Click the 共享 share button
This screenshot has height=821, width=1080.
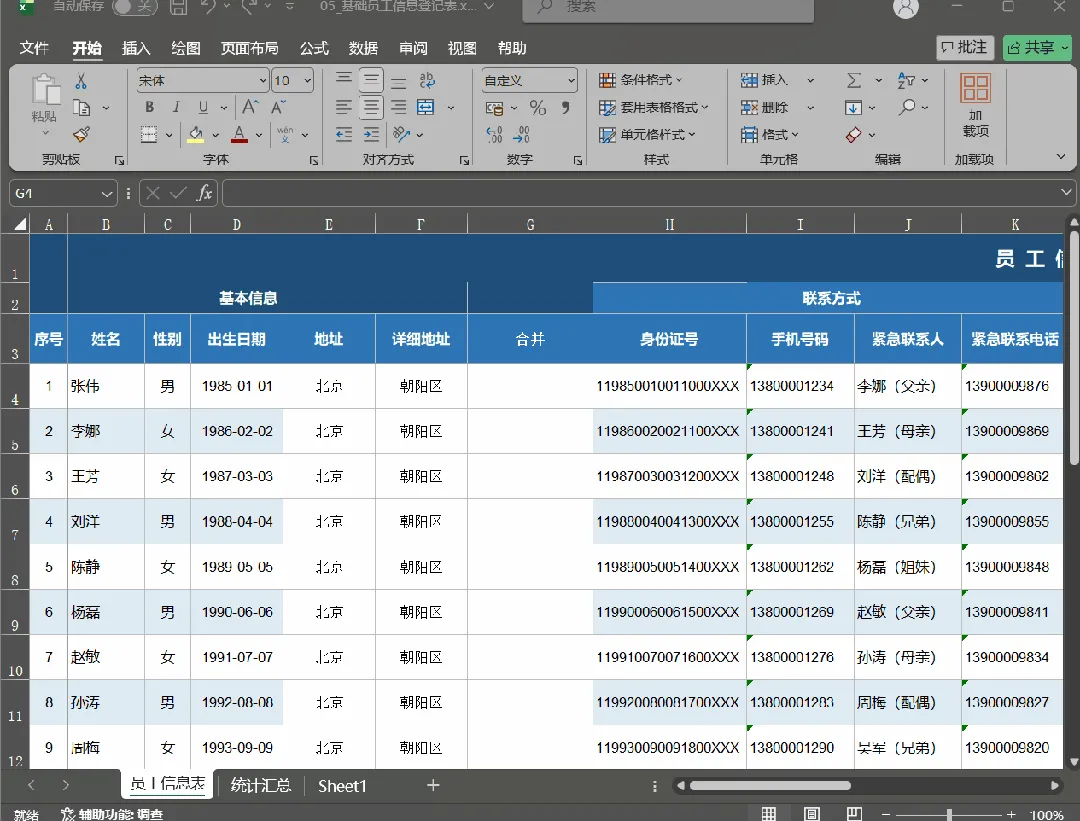pyautogui.click(x=1037, y=48)
